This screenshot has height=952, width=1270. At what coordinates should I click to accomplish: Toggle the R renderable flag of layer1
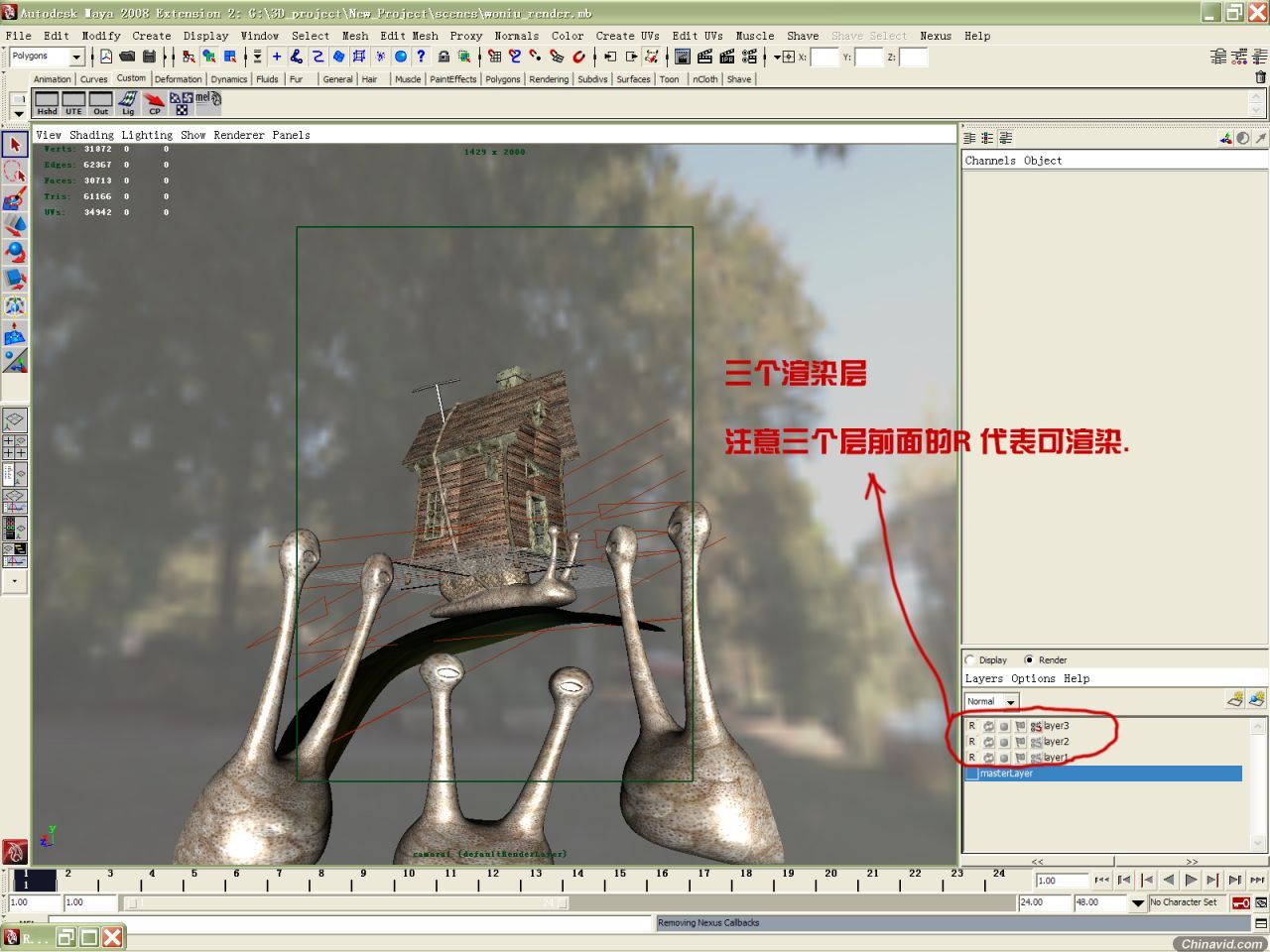[x=971, y=758]
